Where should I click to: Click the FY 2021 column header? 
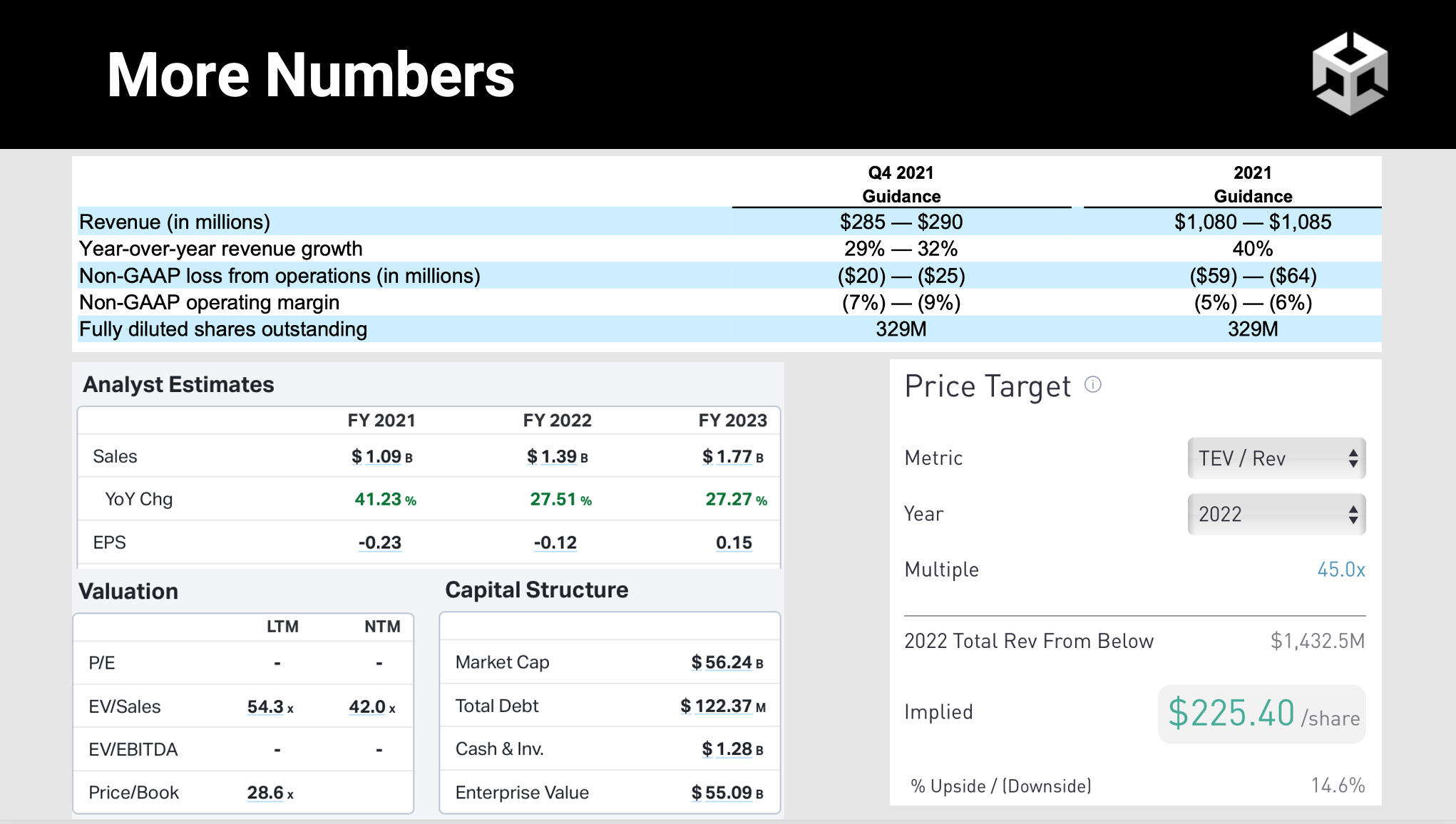tap(381, 421)
